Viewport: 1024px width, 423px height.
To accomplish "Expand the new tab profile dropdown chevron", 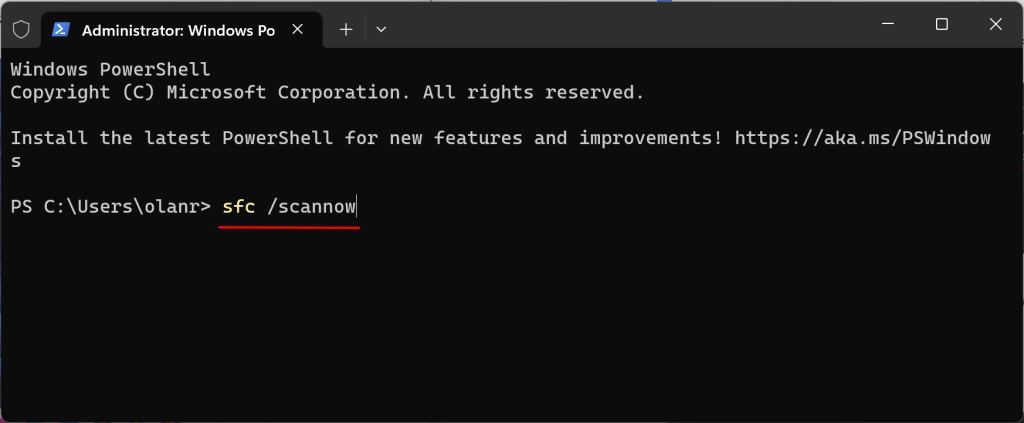I will click(x=381, y=30).
